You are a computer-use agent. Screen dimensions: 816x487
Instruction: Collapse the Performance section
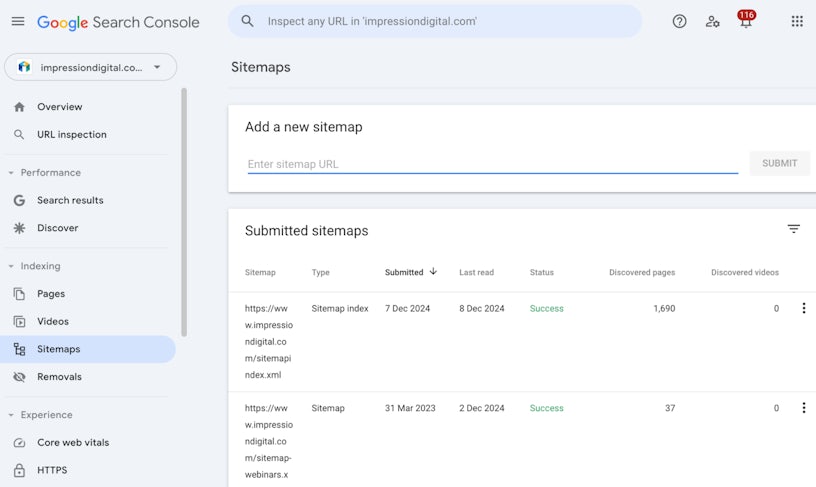12,173
